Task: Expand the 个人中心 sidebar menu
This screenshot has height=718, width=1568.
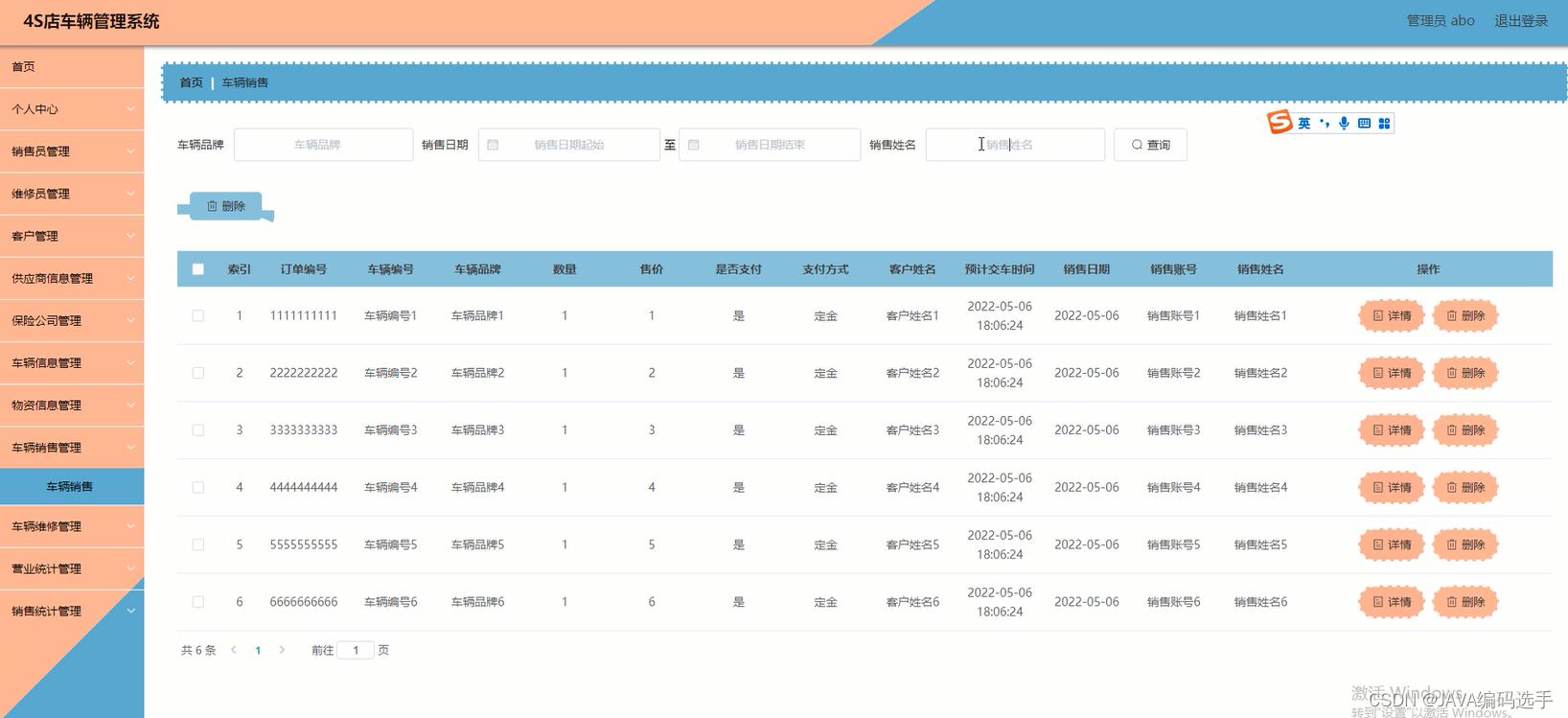Action: [72, 109]
